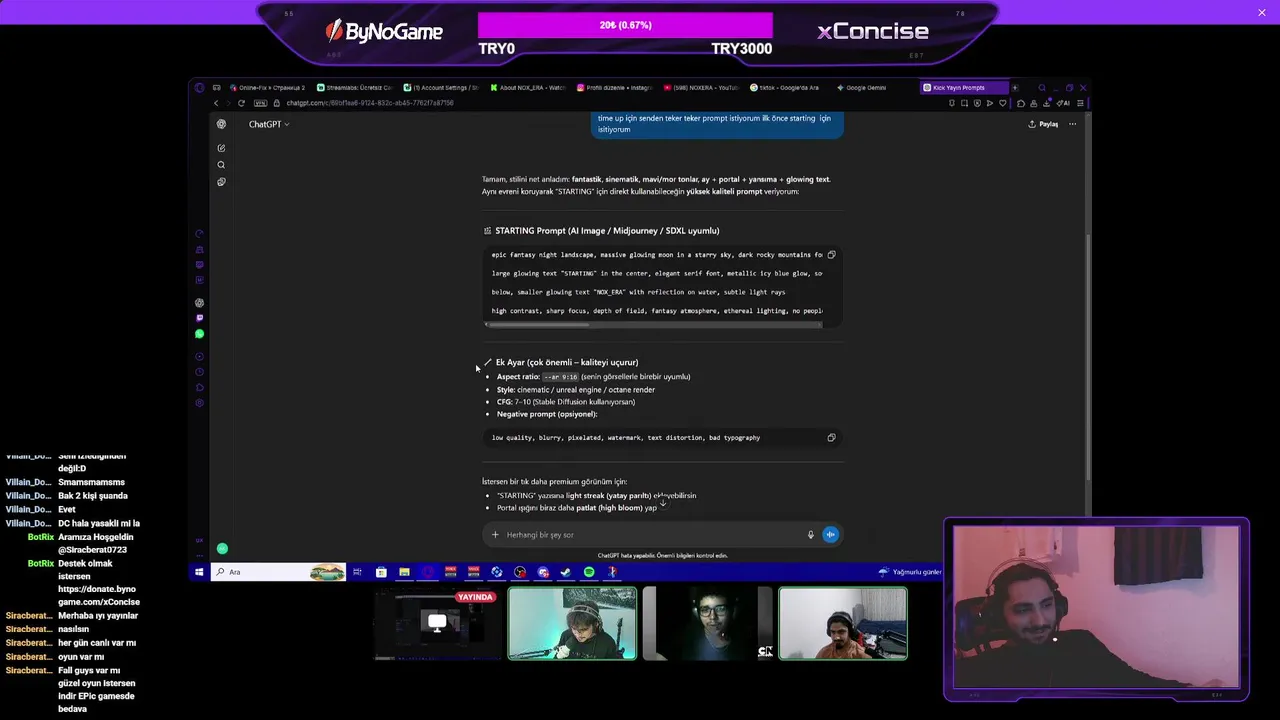Screen dimensions: 1280x720
Task: Copy the STARTING prompt code block
Action: [831, 255]
